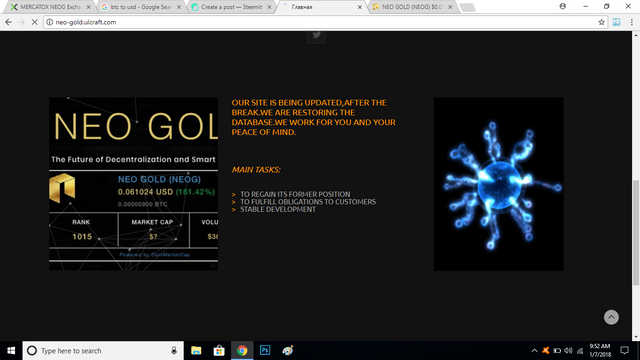Click the site info icon in address bar

(49, 22)
